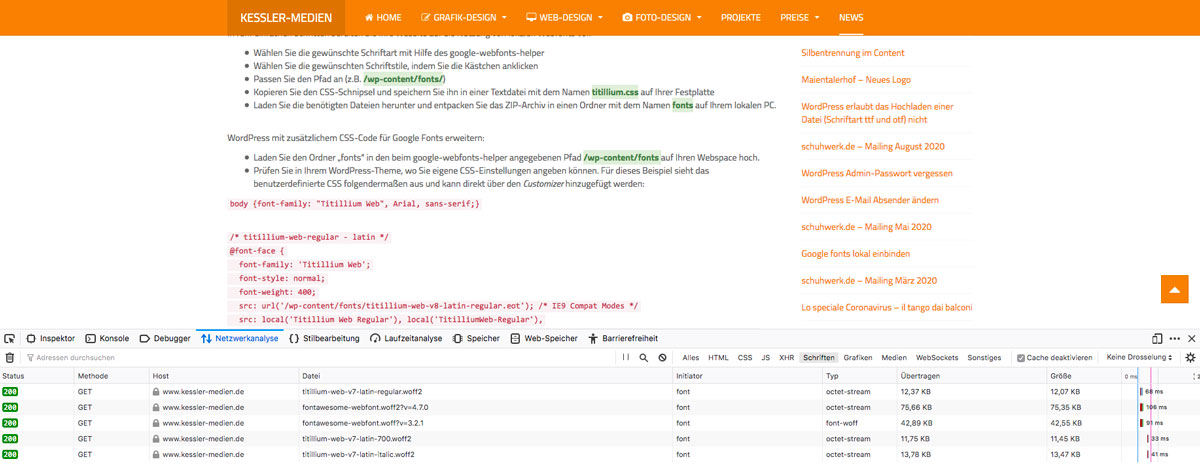1200x475 pixels.
Task: Toggle responsive design mode icon
Action: point(1157,339)
